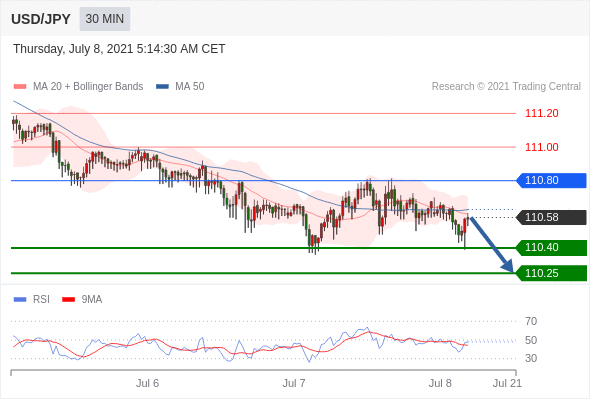The height and width of the screenshot is (400, 590).
Task: Click the 9MA red legend swatch
Action: [x=68, y=300]
